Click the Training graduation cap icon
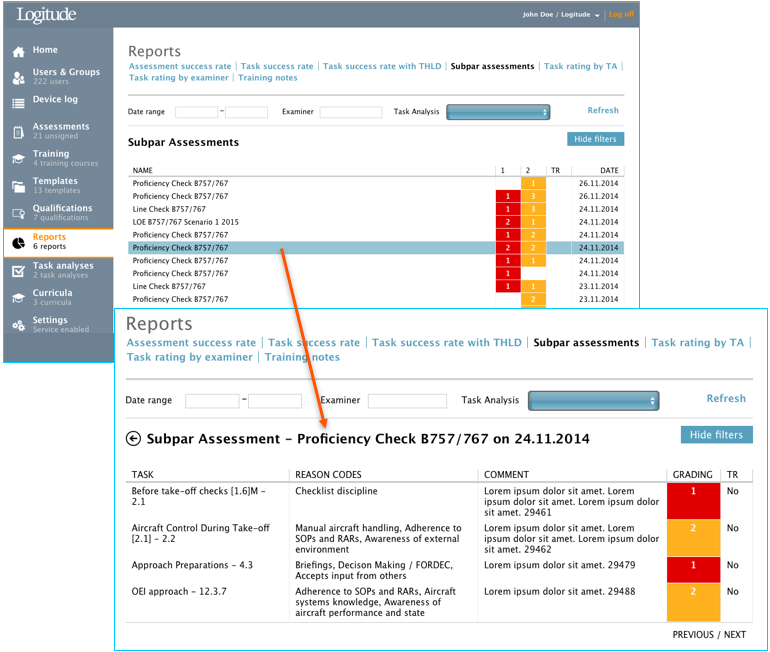 [x=18, y=159]
